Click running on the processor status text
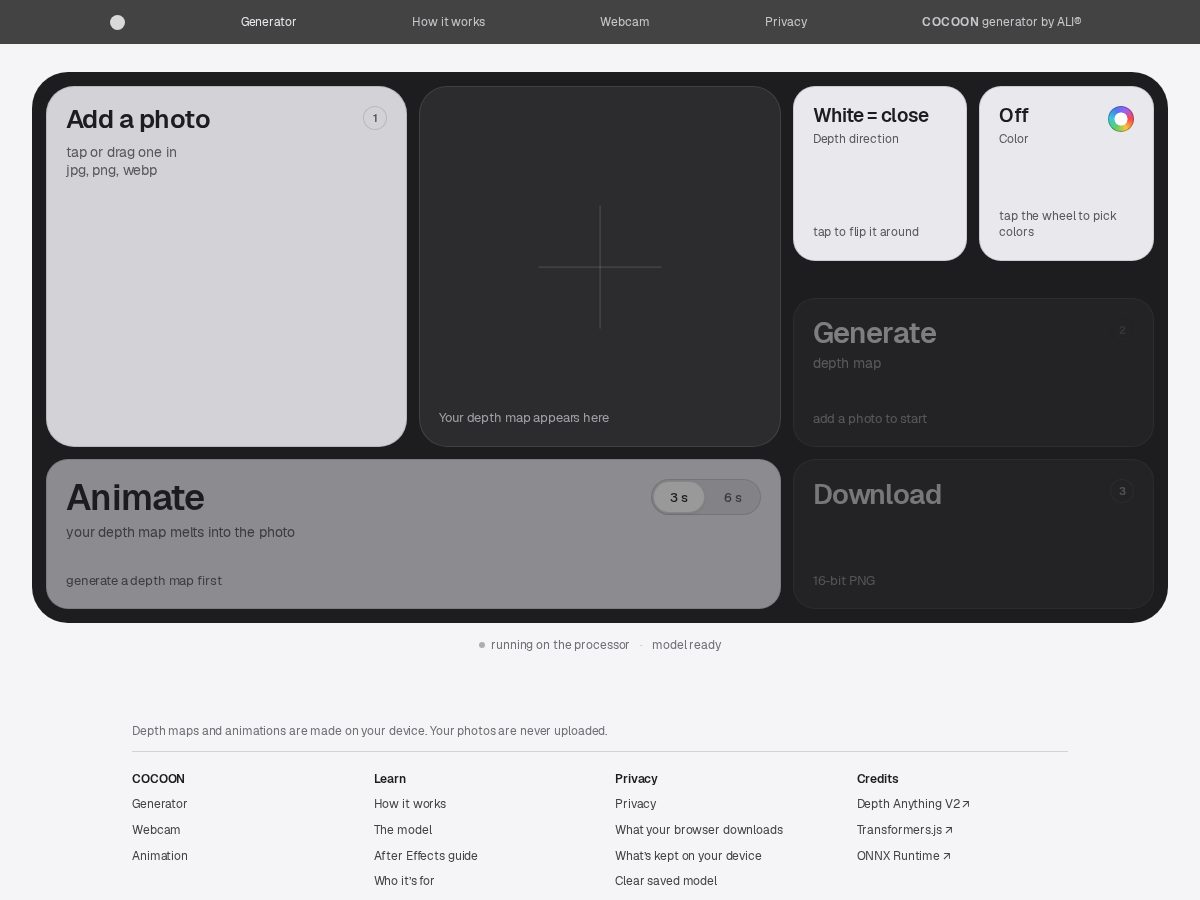 pyautogui.click(x=560, y=645)
